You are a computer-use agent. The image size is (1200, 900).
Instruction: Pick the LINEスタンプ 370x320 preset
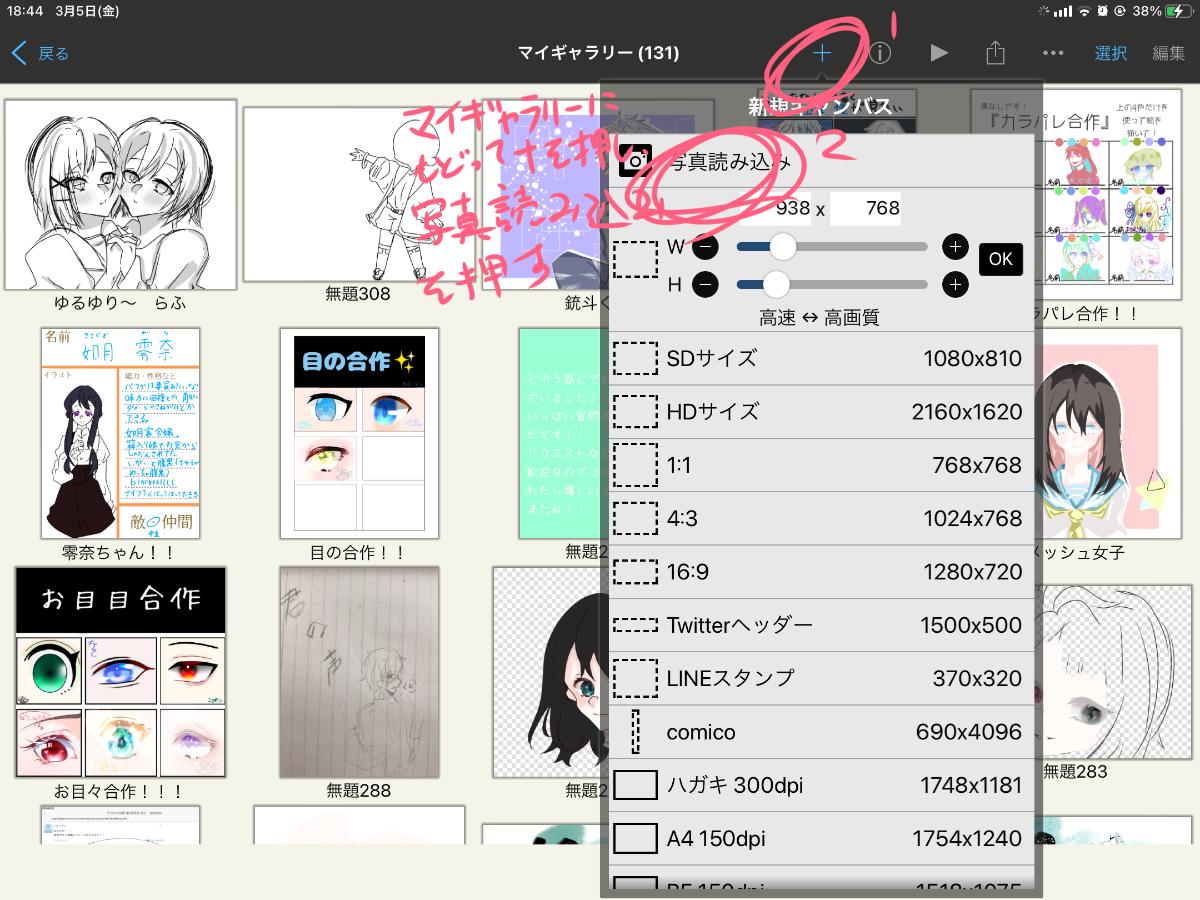pyautogui.click(x=820, y=678)
